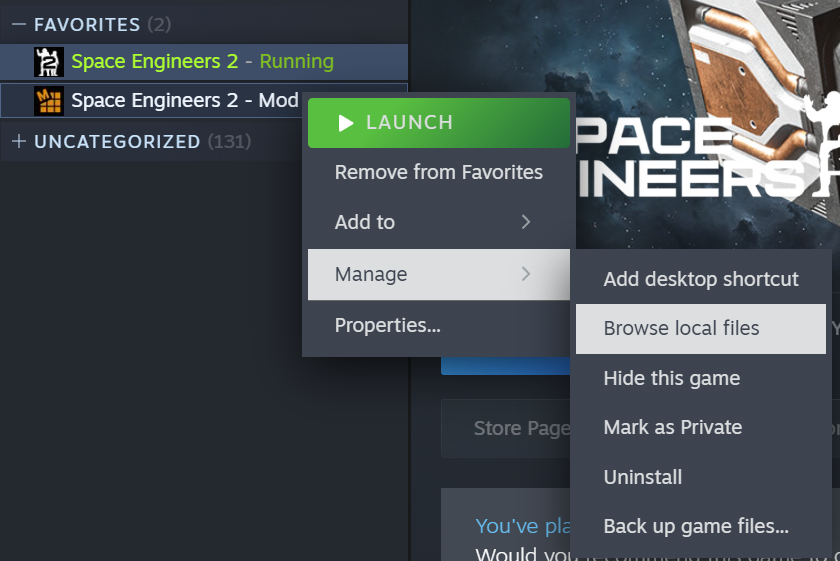
Task: Select Browse local files
Action: tap(701, 328)
